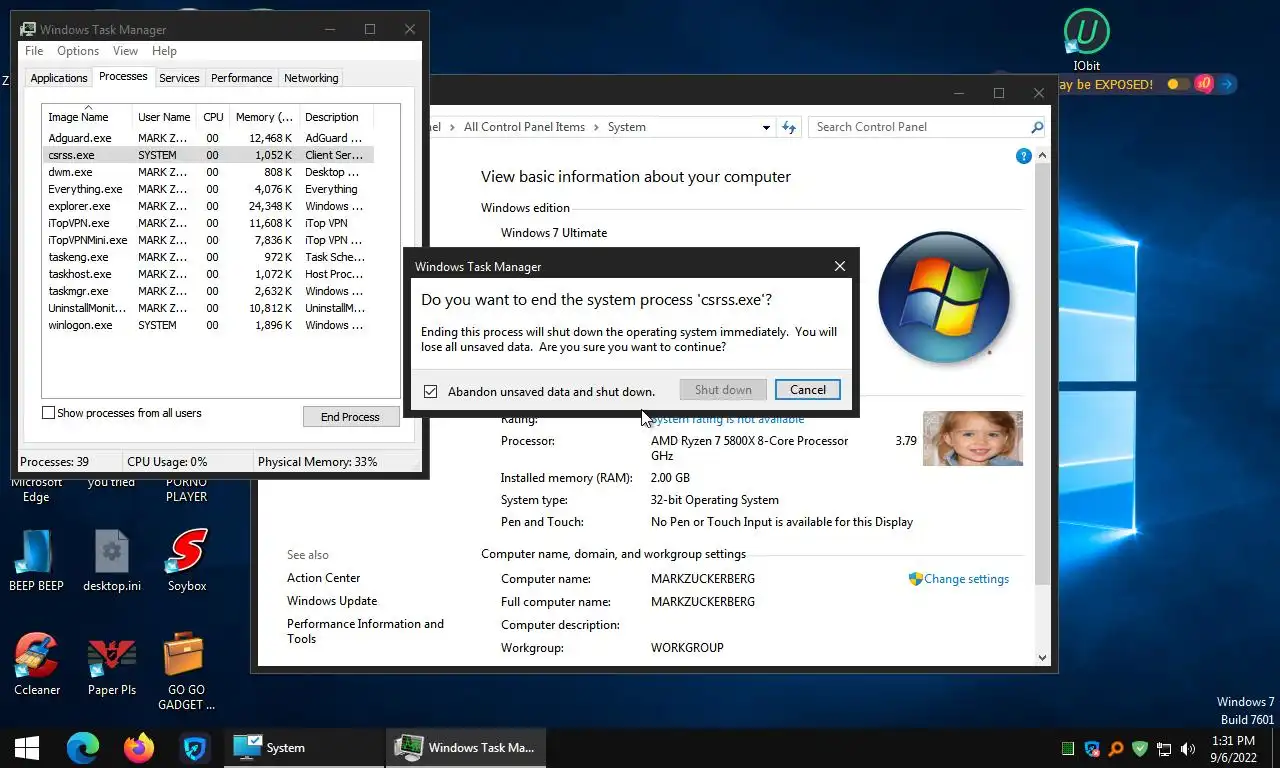Click the Windows Start button

[27, 748]
